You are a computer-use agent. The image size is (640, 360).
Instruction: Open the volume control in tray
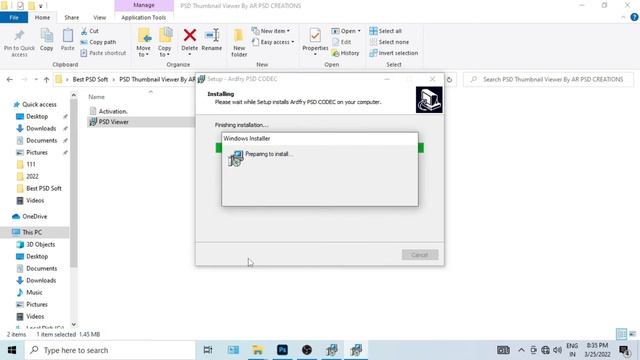point(557,350)
